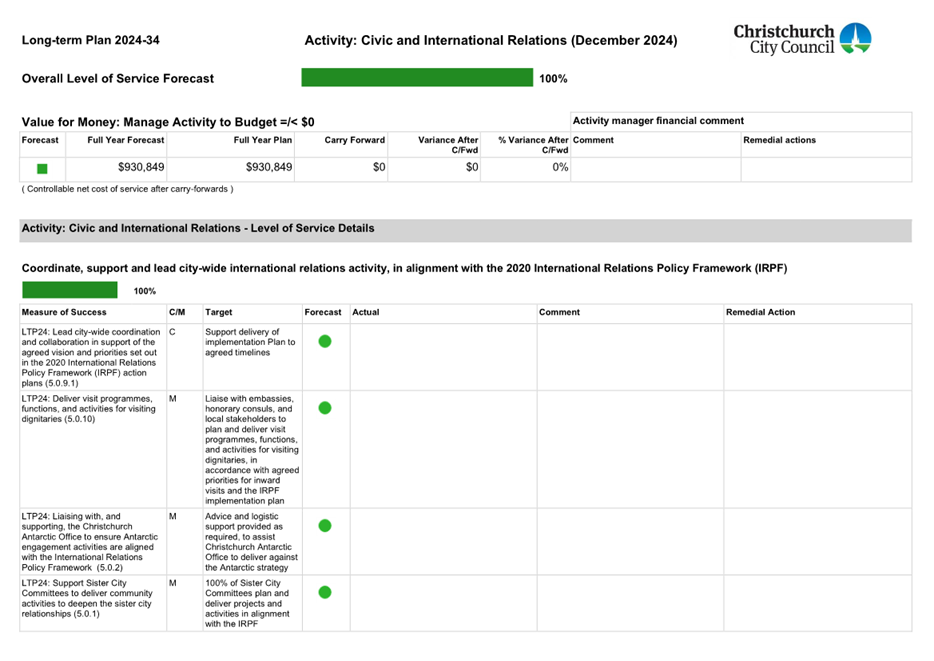Click green forecast circle for Sister City row
This screenshot has height=661, width=934.
coord(324,592)
